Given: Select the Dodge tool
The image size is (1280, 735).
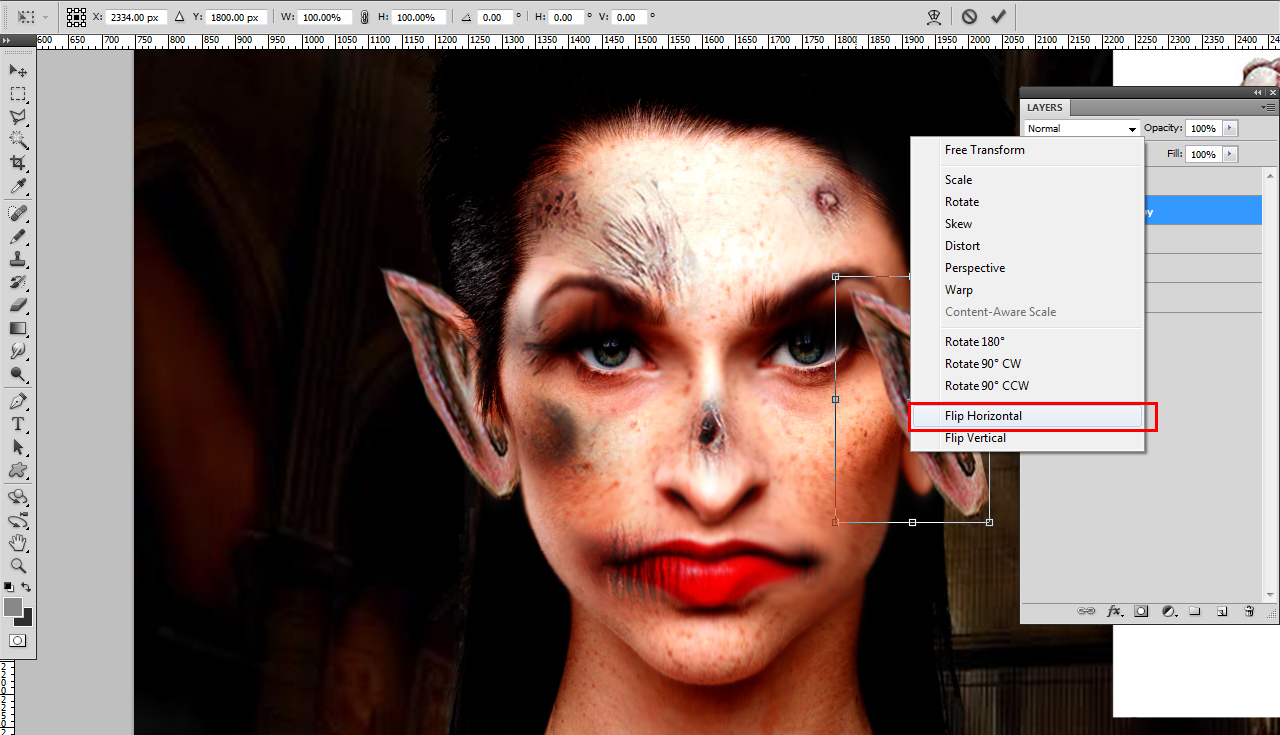Looking at the screenshot, I should tap(18, 374).
